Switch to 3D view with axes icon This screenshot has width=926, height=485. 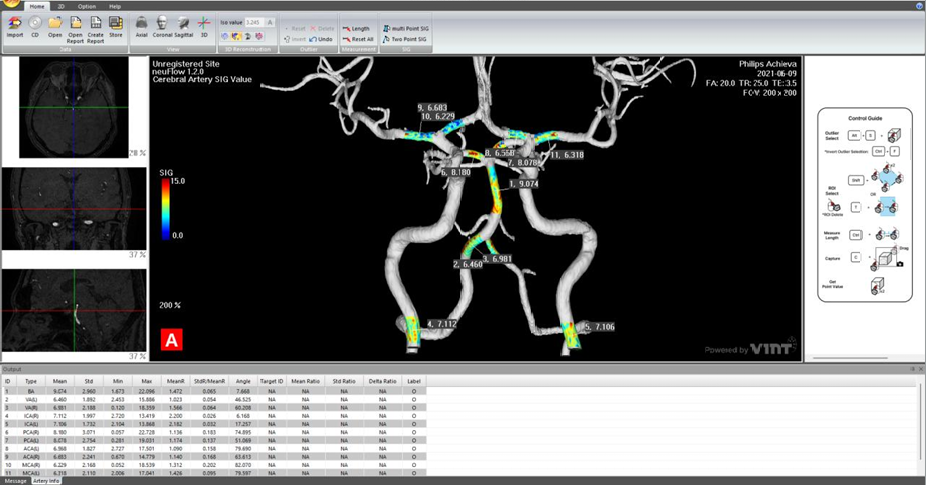click(x=204, y=27)
